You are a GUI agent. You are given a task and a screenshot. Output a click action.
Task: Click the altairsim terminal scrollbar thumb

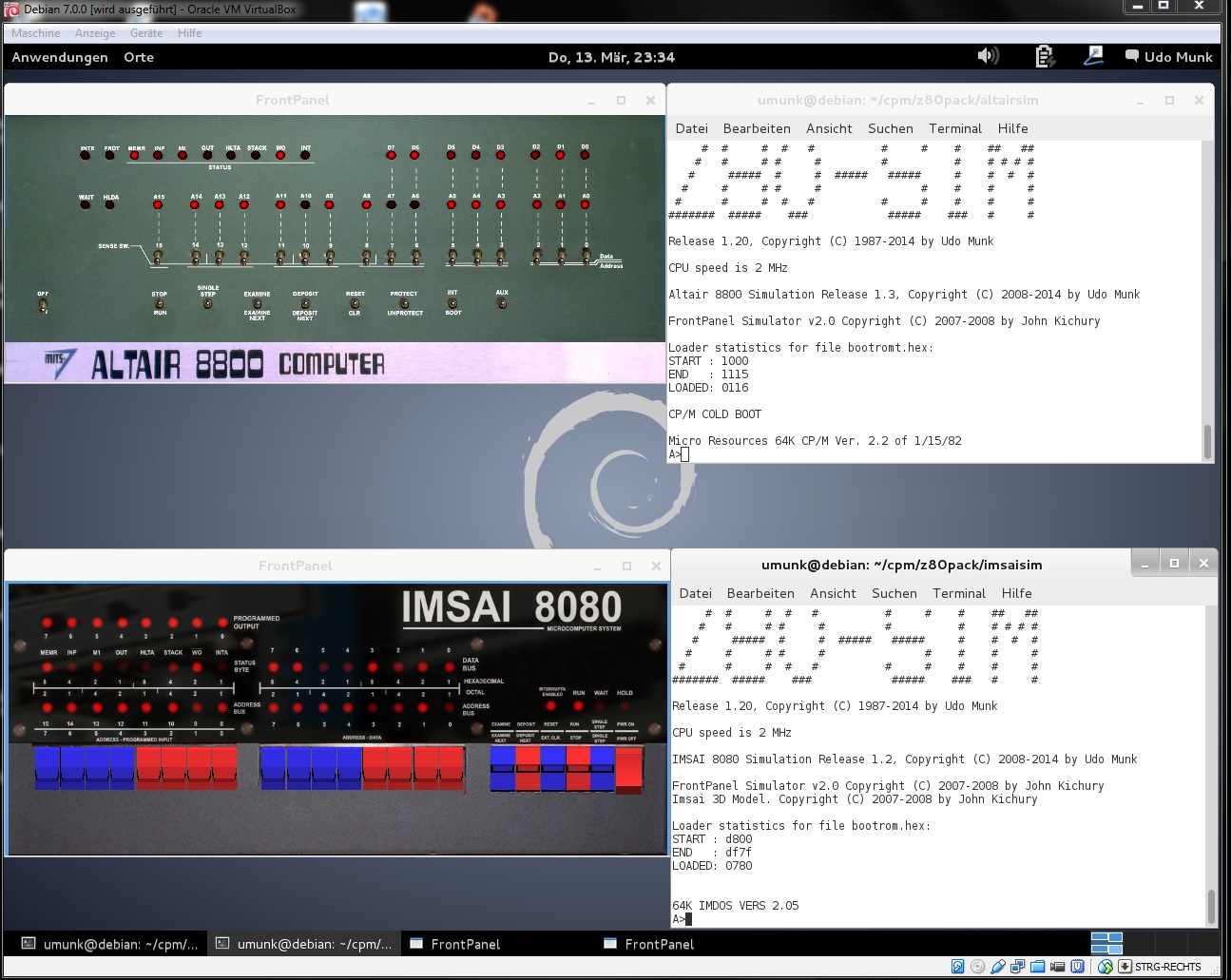pos(1207,441)
